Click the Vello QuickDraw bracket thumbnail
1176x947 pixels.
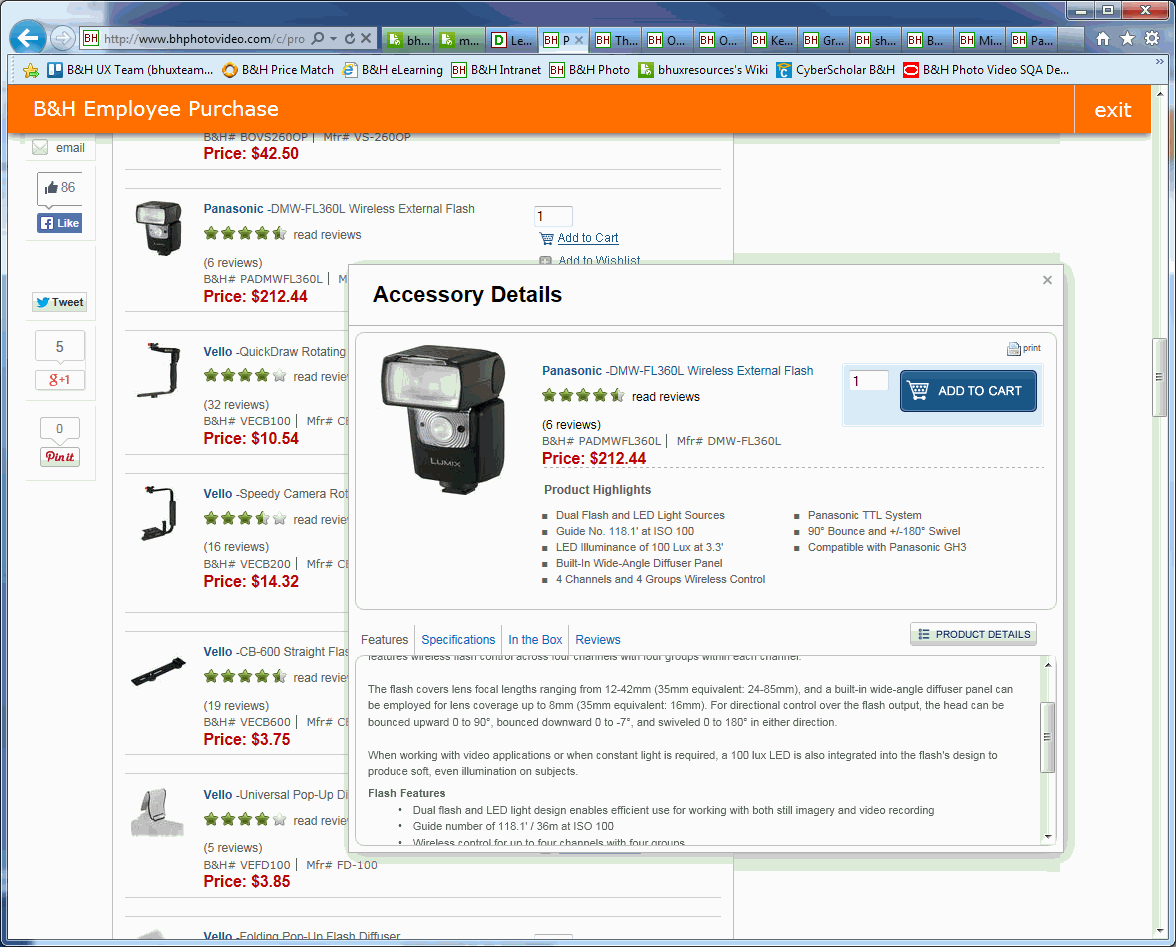(x=158, y=370)
